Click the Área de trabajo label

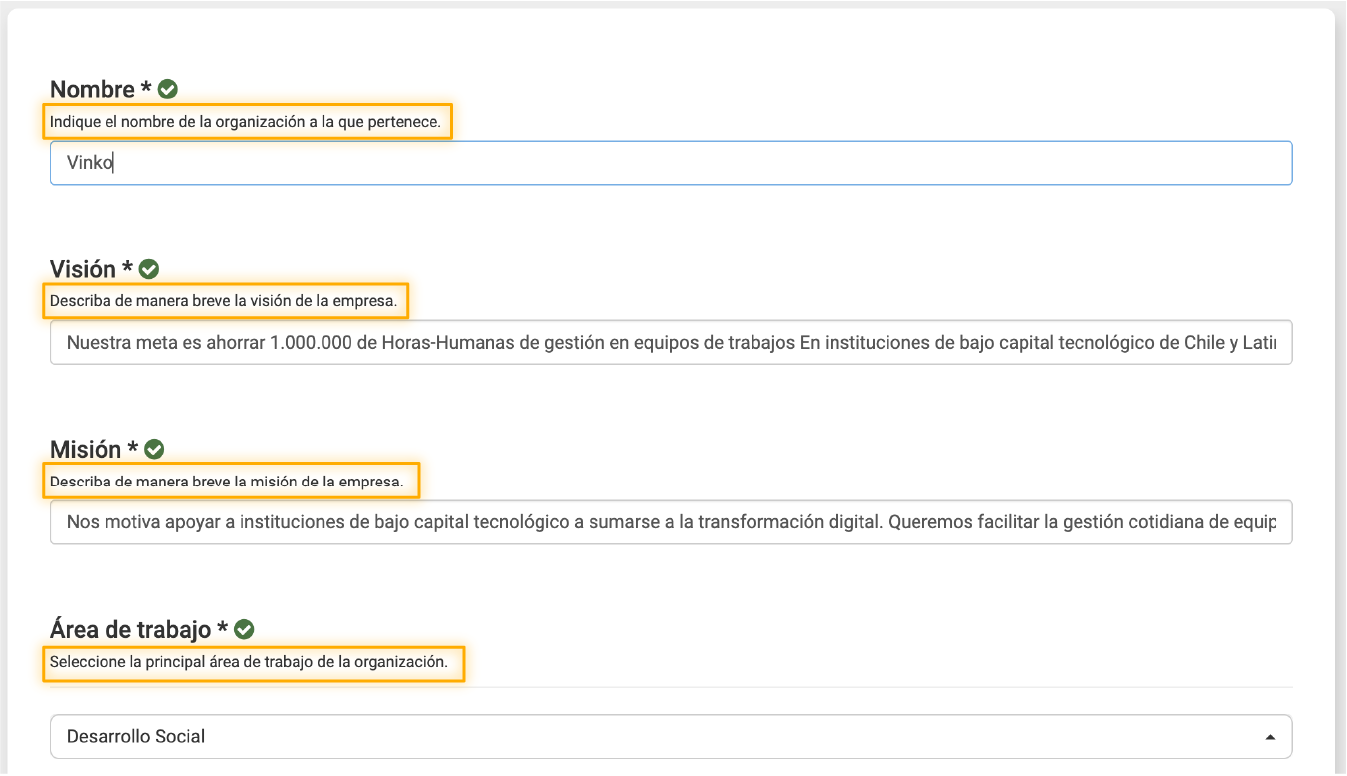[139, 629]
